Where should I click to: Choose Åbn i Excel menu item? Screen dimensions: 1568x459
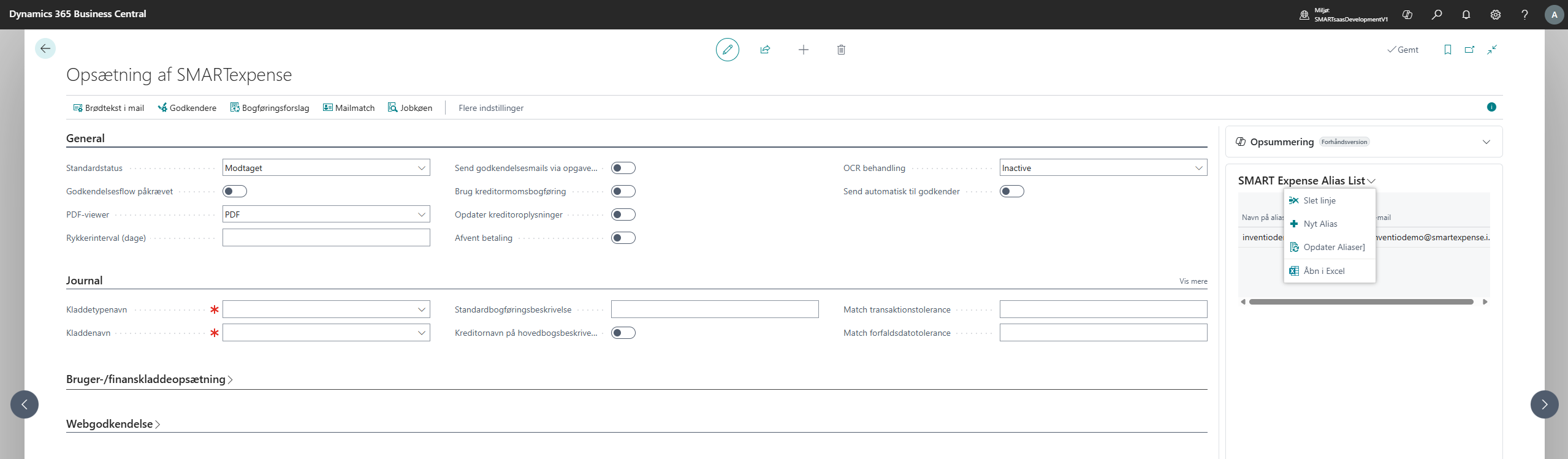click(1323, 271)
